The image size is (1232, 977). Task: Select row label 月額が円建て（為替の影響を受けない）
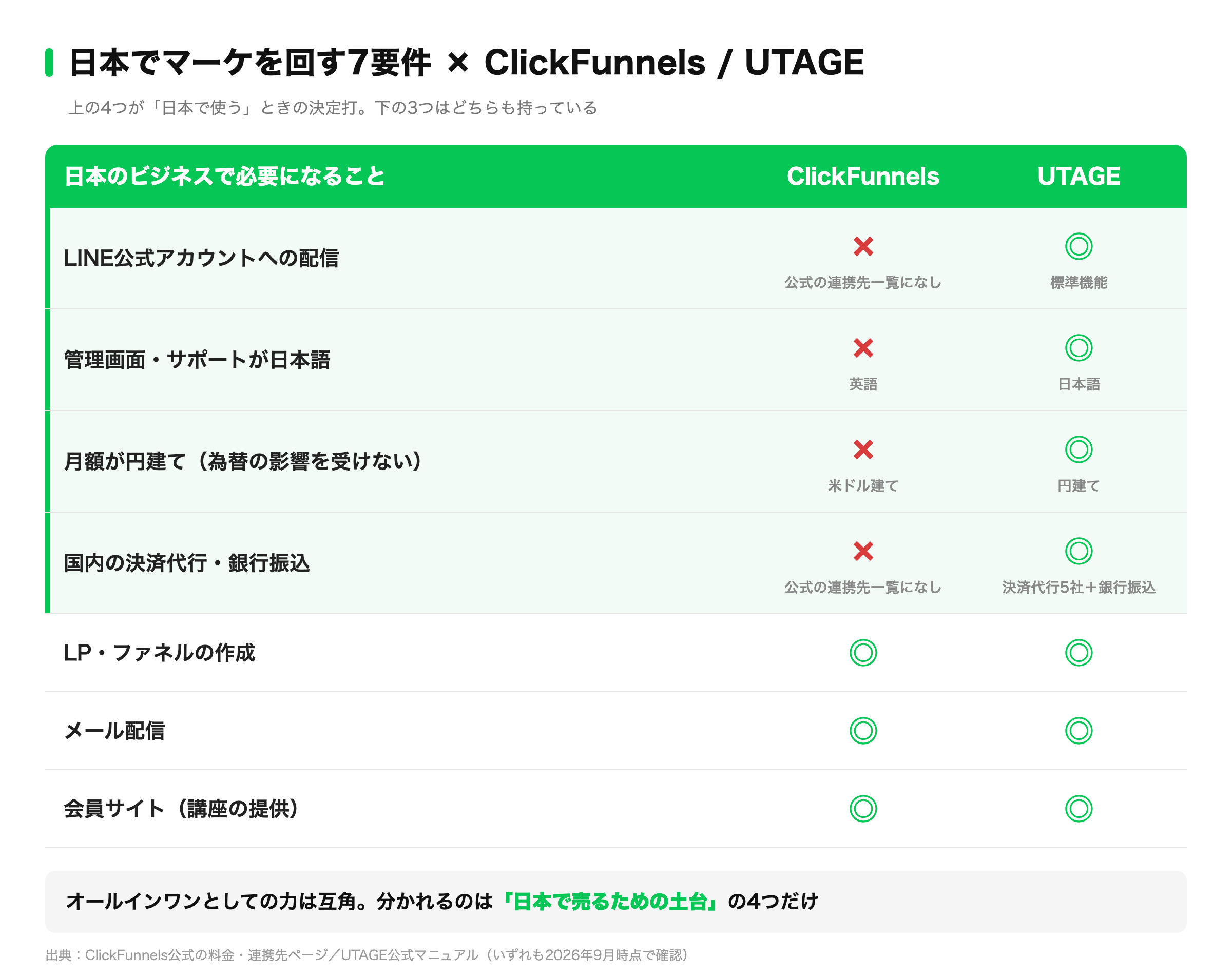(243, 461)
